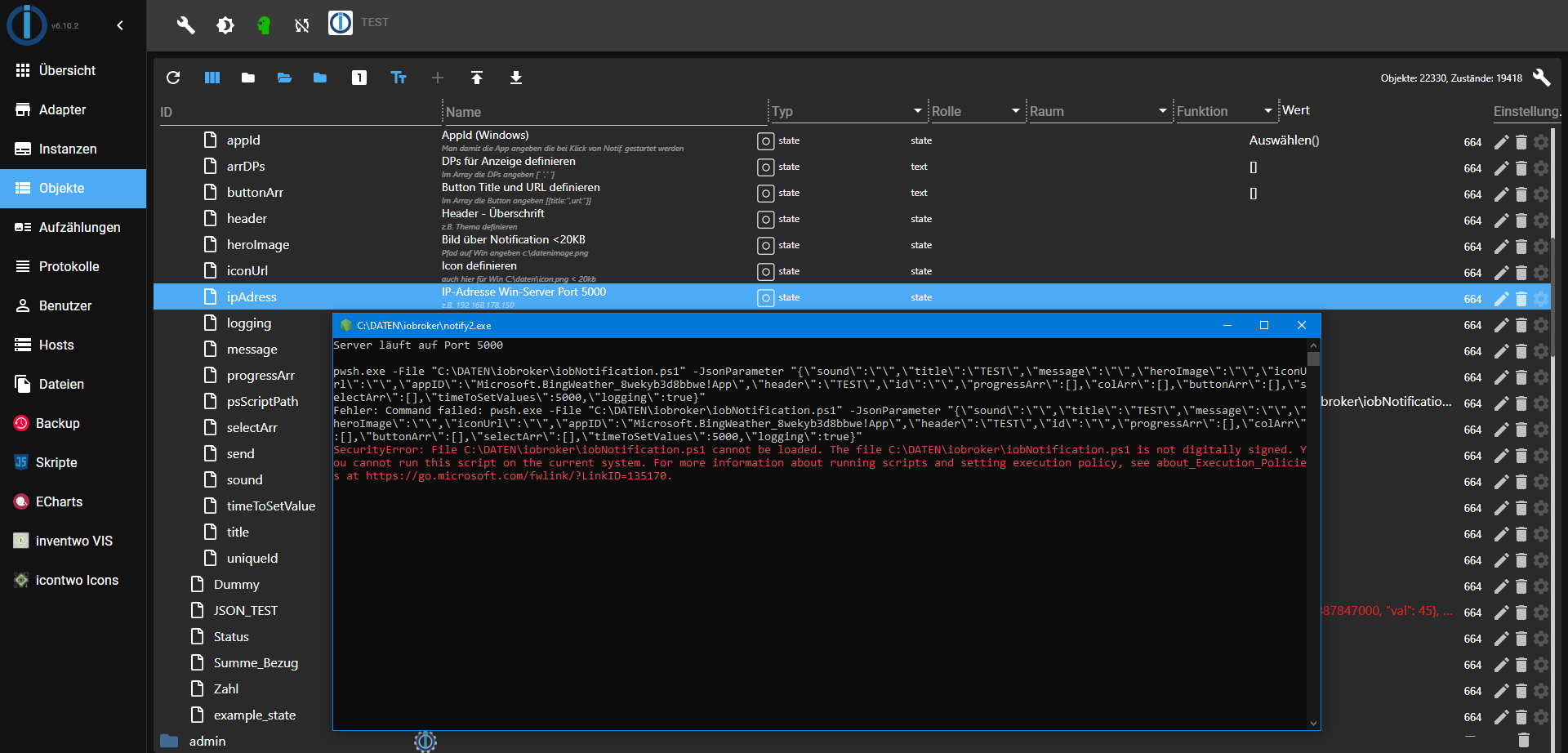1568x753 pixels.
Task: Open Adapter in the sidebar
Action: 73,109
